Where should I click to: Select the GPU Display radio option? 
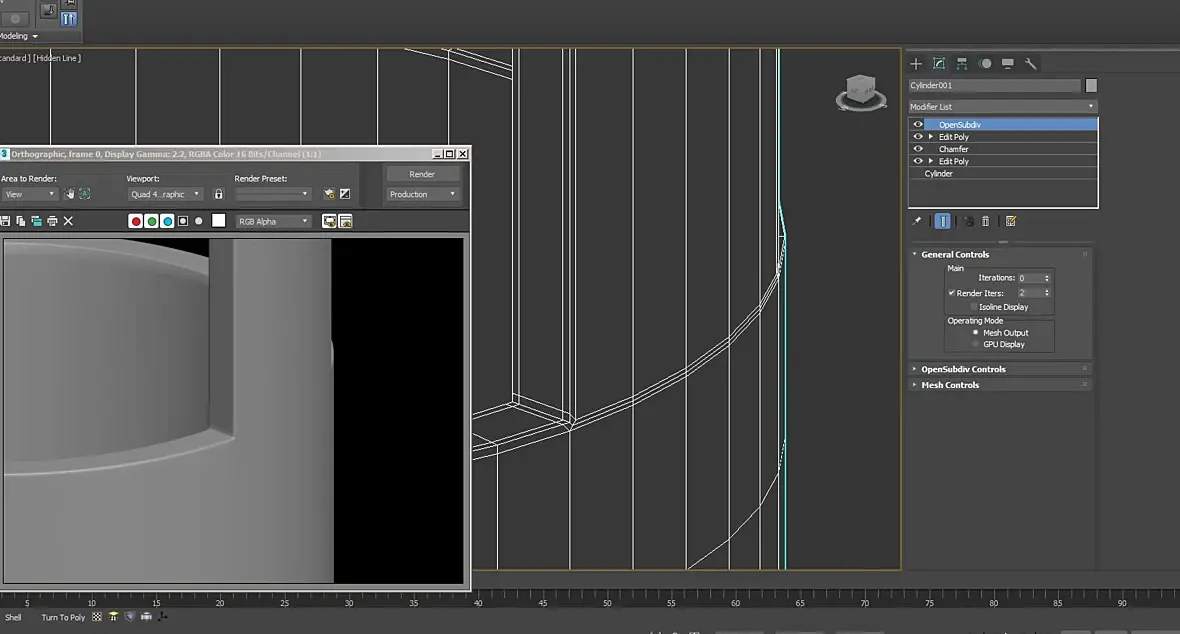pos(975,345)
